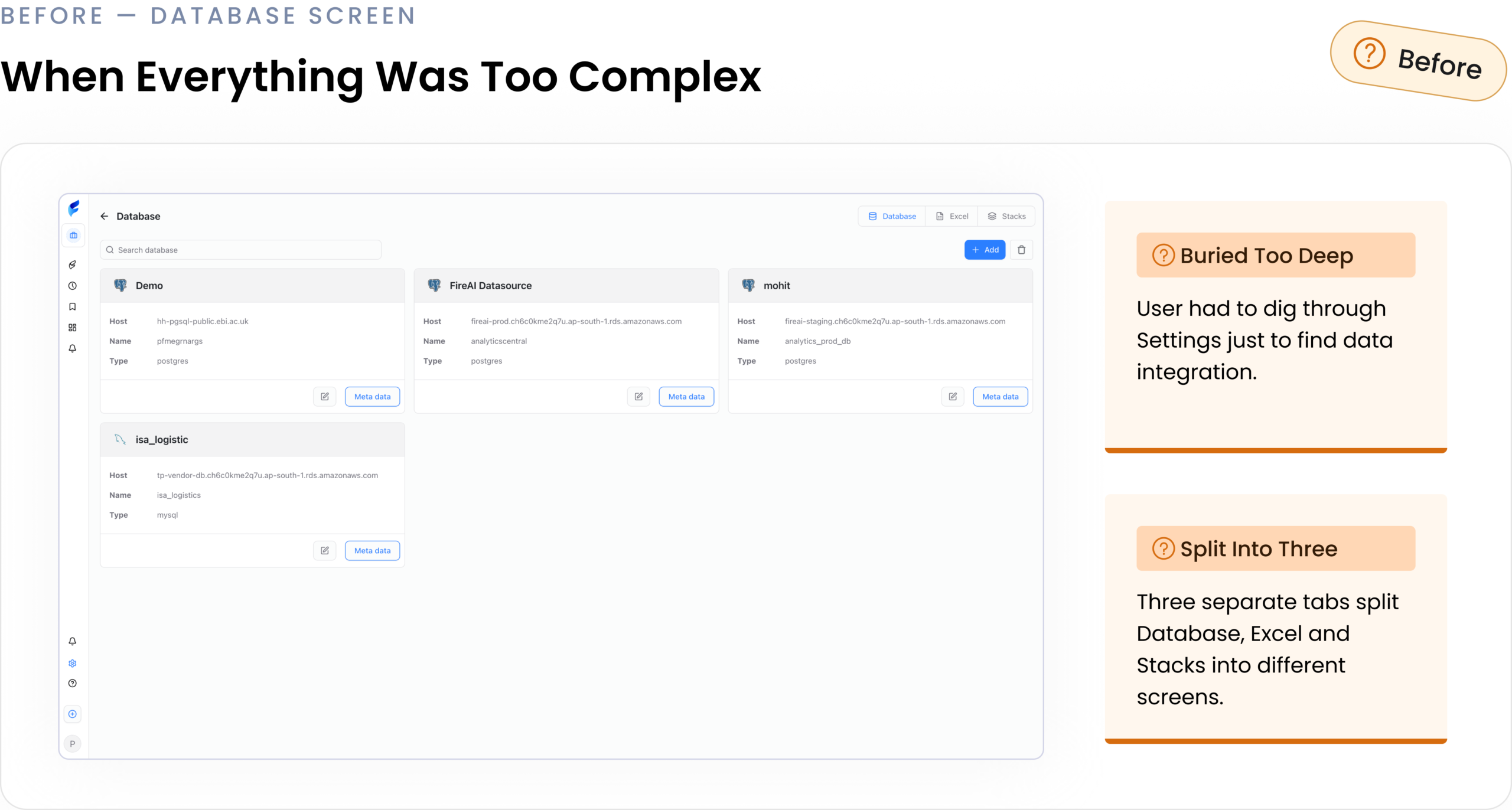Click Meta data on Demo card
This screenshot has width=1512, height=810.
click(372, 397)
